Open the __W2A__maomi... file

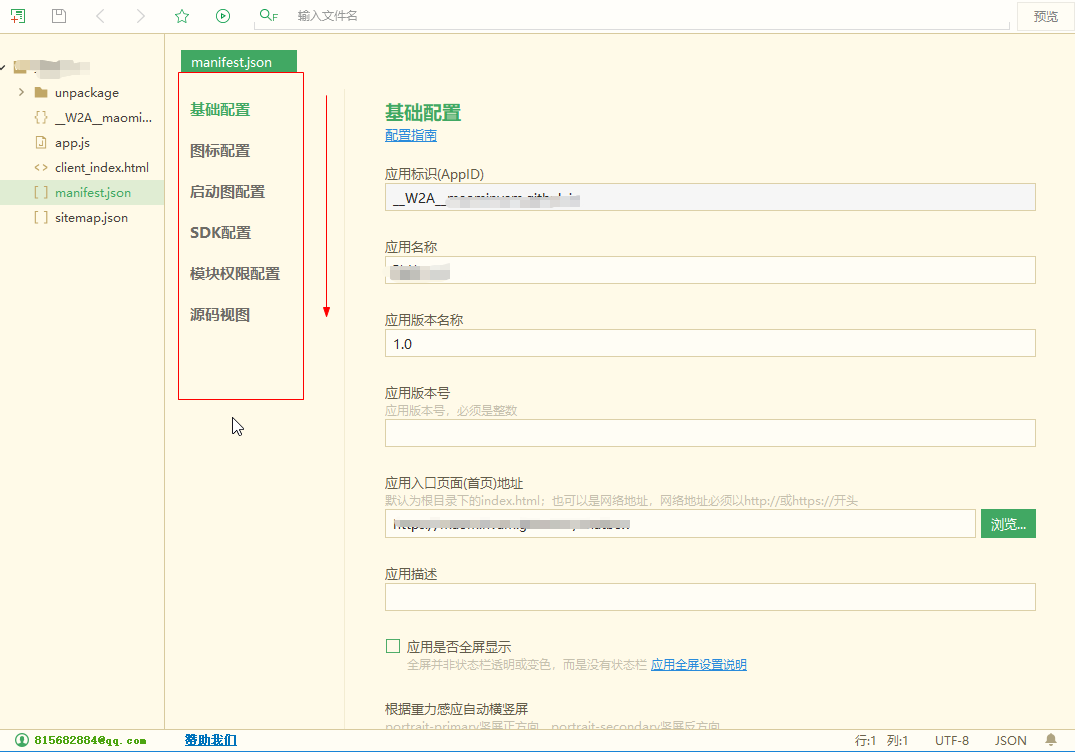click(103, 117)
